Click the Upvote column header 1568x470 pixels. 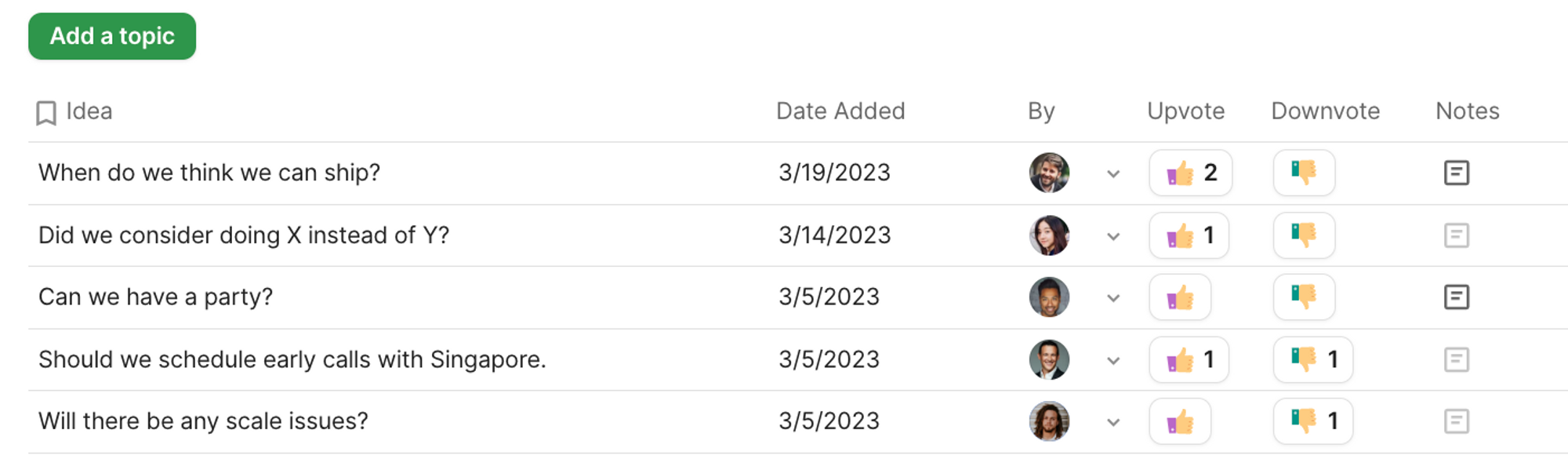click(x=1185, y=111)
